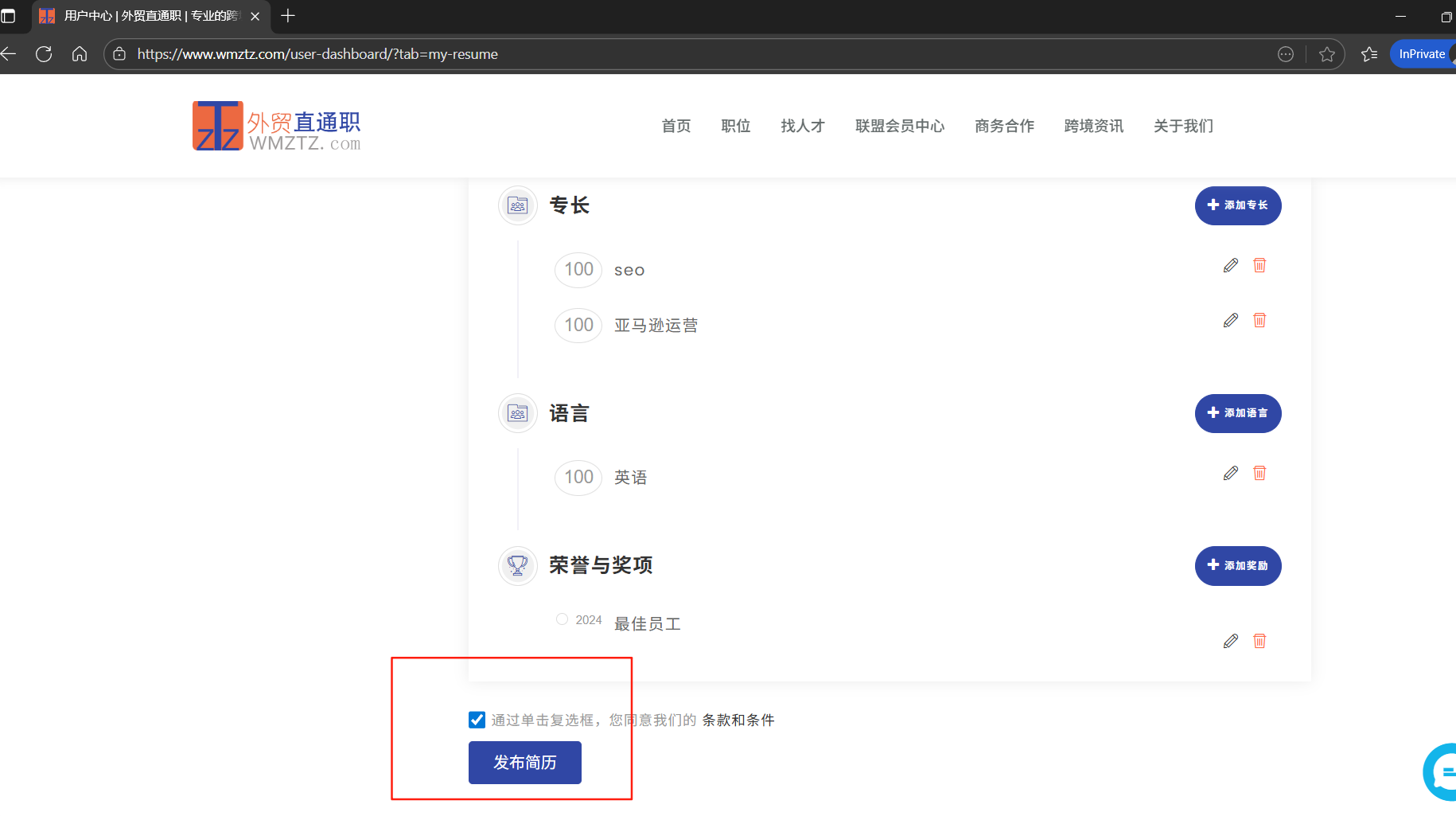1456x816 pixels.
Task: Select the 找人才 menu item
Action: click(x=802, y=126)
